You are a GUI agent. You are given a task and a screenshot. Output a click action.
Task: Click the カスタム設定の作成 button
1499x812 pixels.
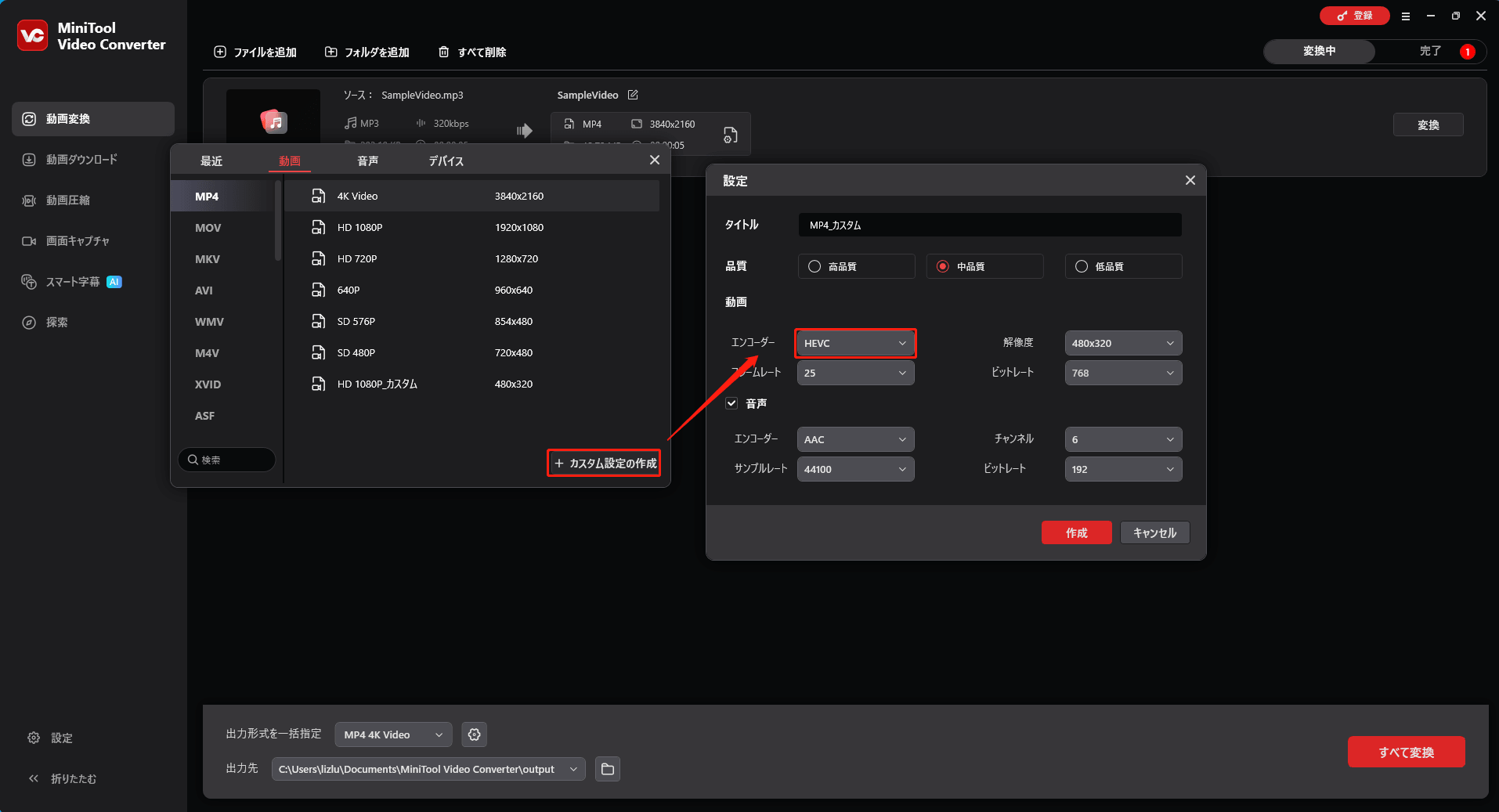tap(603, 463)
